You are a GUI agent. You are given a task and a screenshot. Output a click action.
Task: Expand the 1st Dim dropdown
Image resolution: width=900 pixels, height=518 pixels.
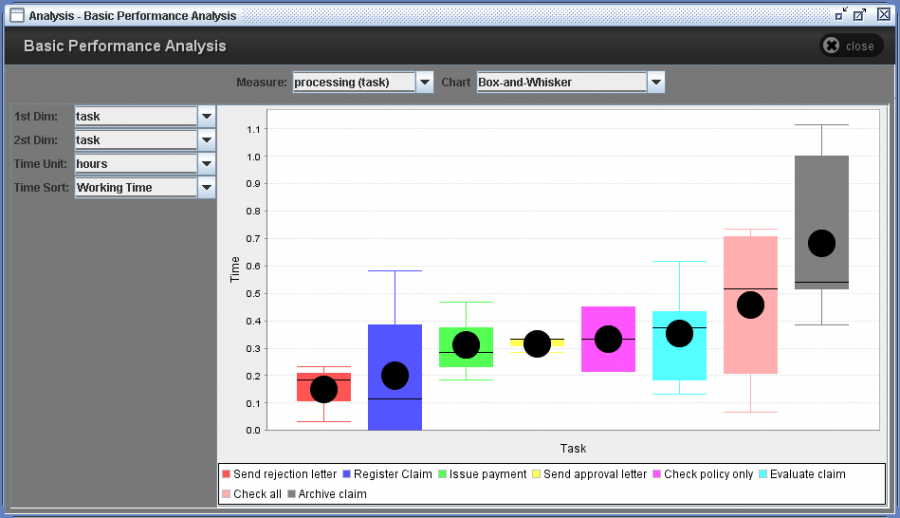coord(207,117)
